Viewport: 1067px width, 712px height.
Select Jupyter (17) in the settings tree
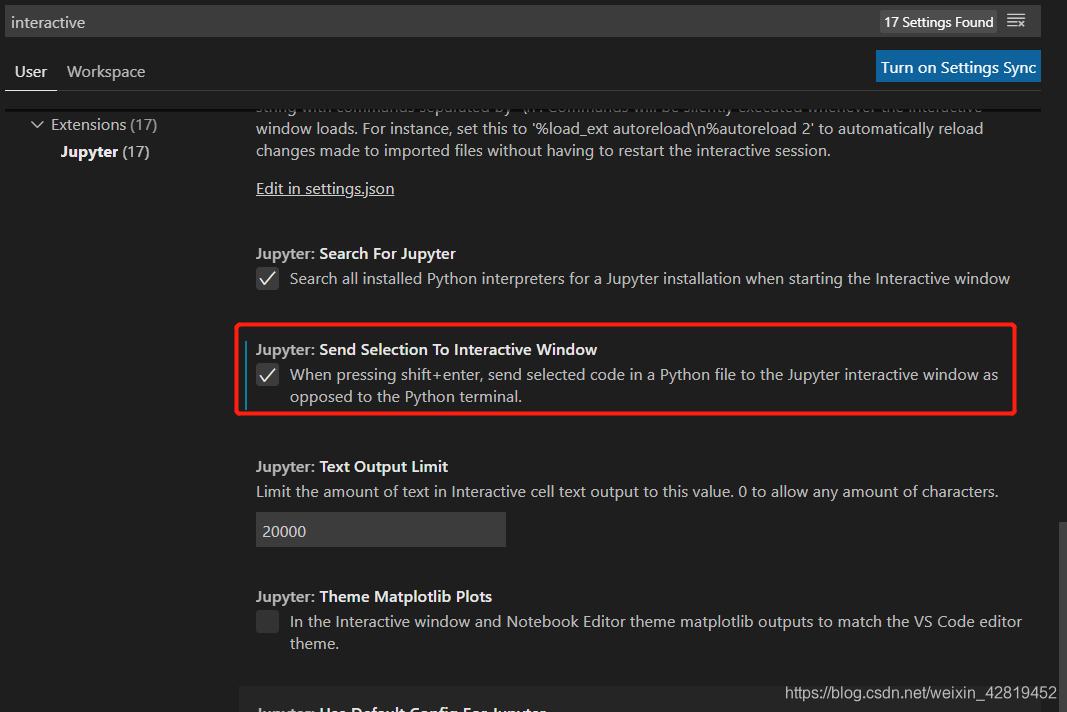click(x=105, y=151)
